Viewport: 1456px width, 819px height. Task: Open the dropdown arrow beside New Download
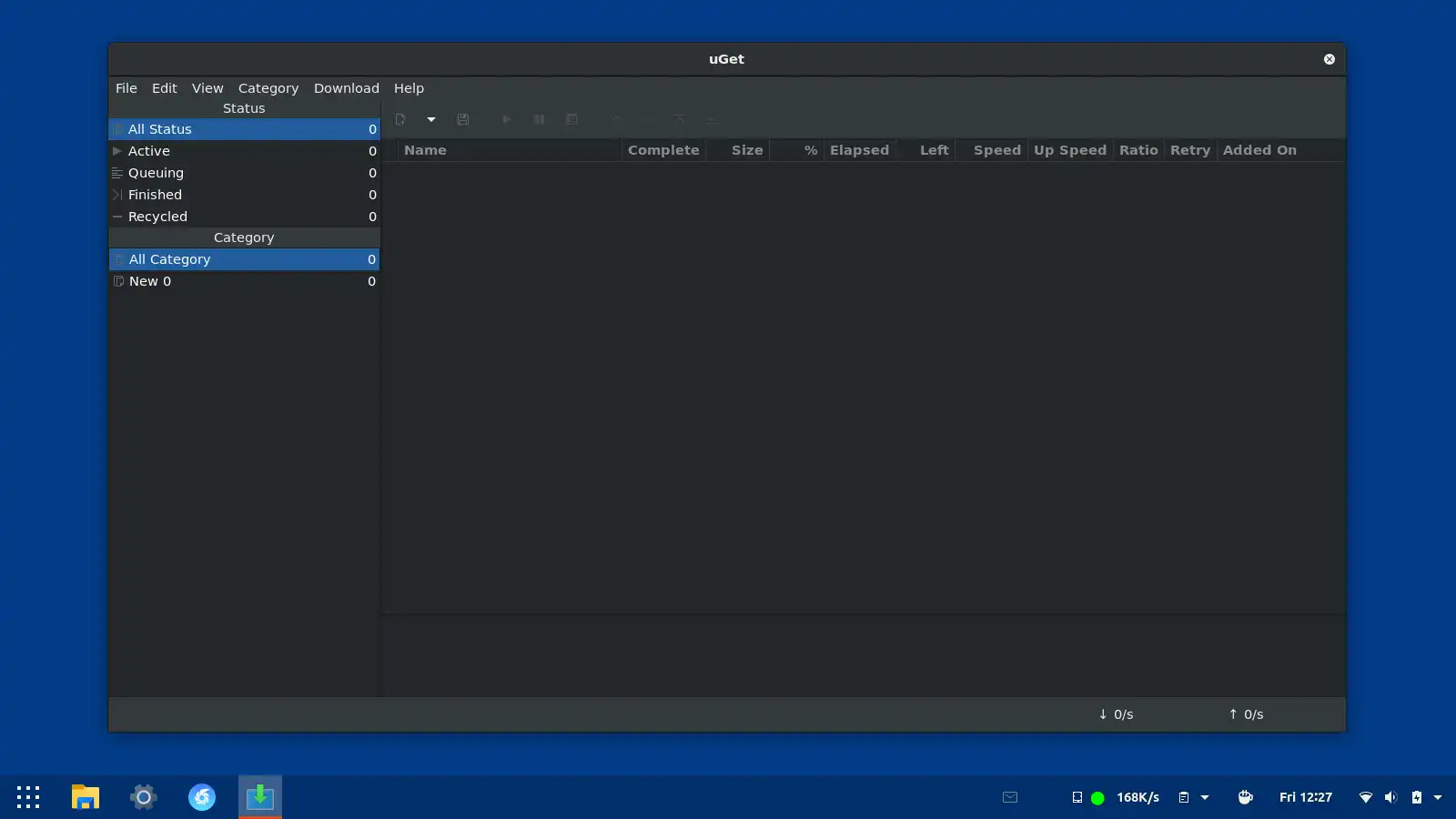point(431,119)
